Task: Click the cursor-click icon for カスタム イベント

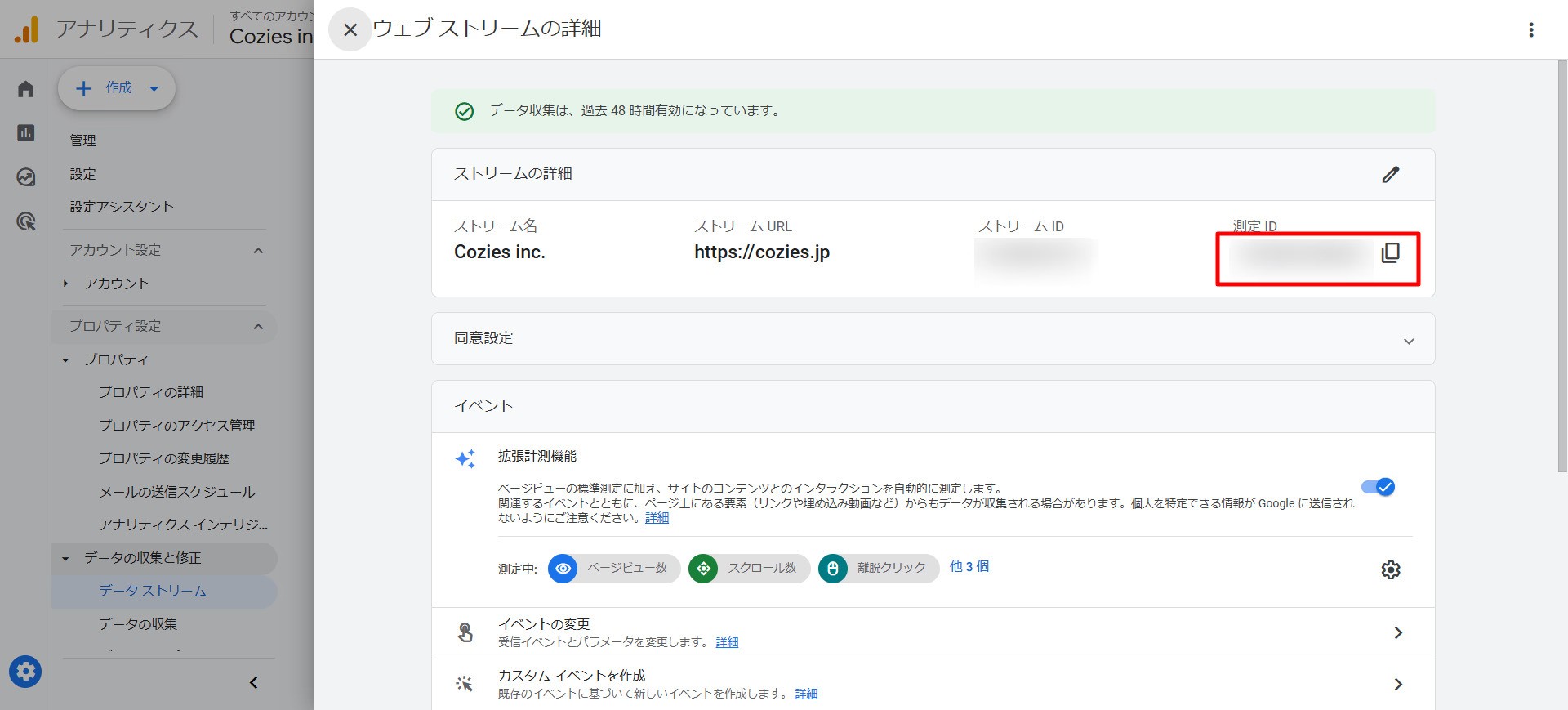Action: 465,684
